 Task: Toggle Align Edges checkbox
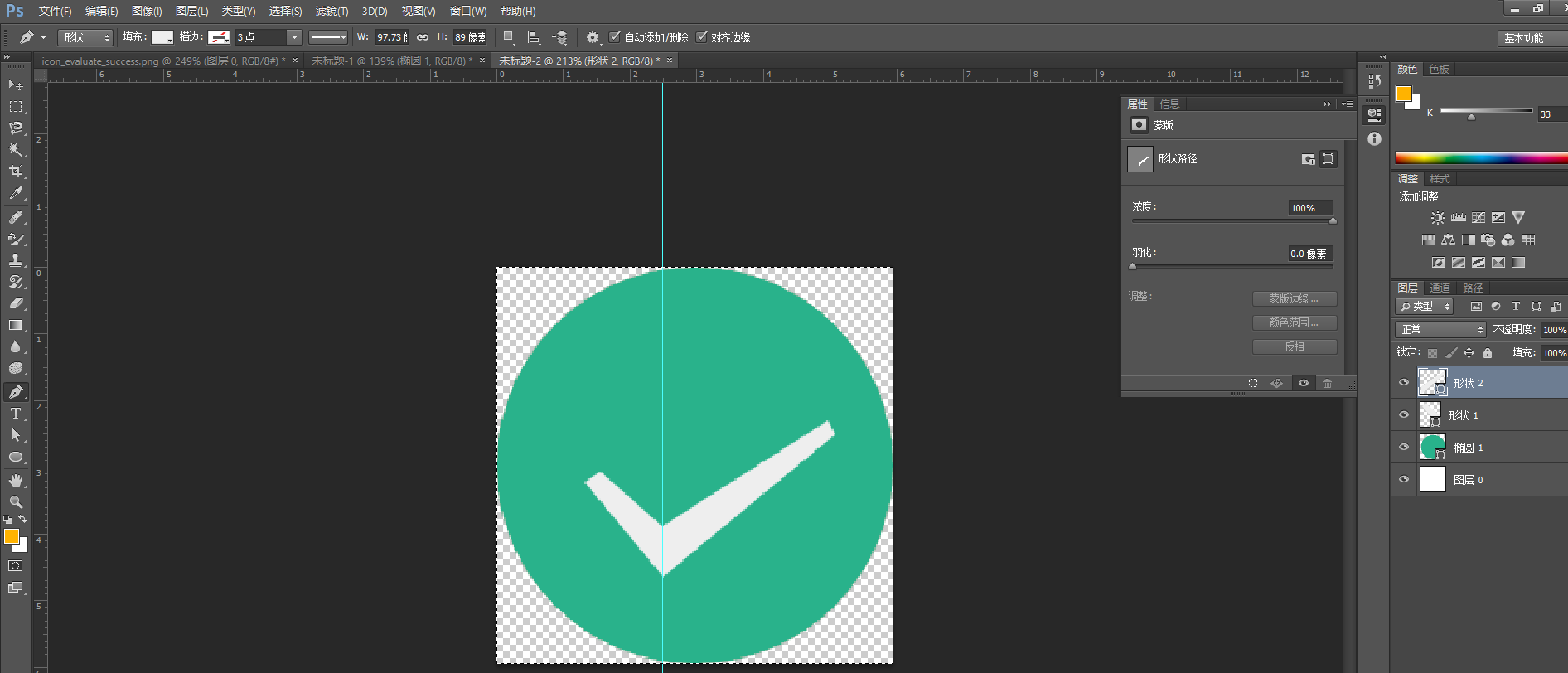702,37
